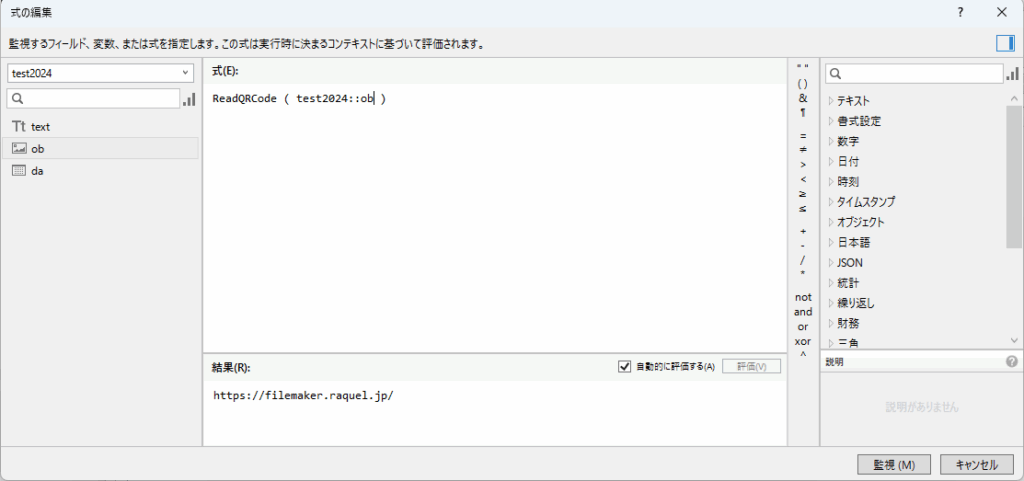Select the date field icon for da
Screen dimensions: 1024x481
point(19,171)
